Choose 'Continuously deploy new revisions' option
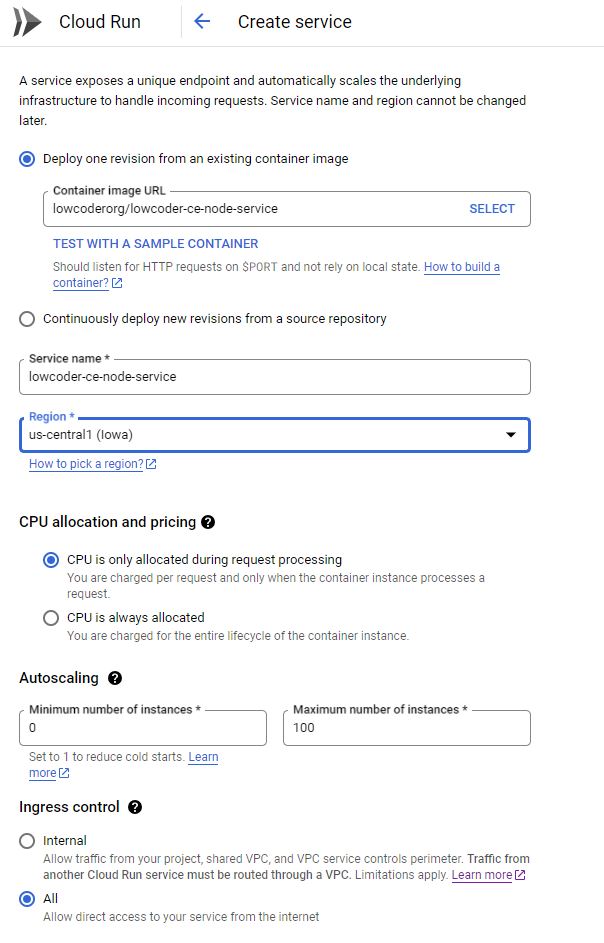This screenshot has width=604, height=943. pyautogui.click(x=27, y=319)
